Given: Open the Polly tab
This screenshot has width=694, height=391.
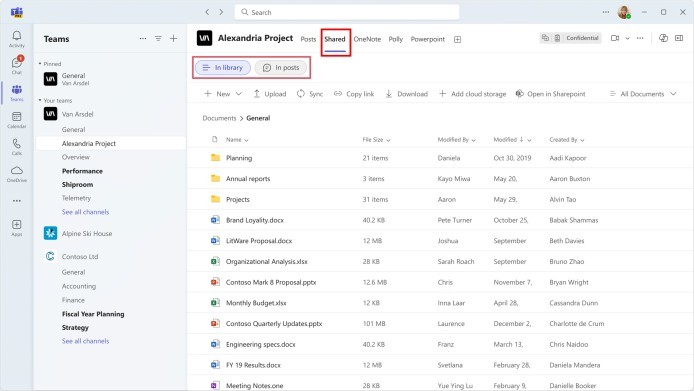Looking at the screenshot, I should tap(396, 39).
